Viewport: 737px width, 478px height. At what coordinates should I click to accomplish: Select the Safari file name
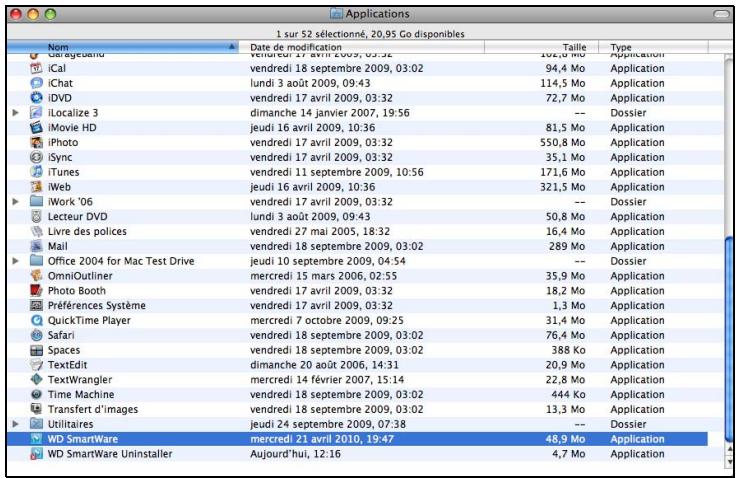(x=61, y=335)
